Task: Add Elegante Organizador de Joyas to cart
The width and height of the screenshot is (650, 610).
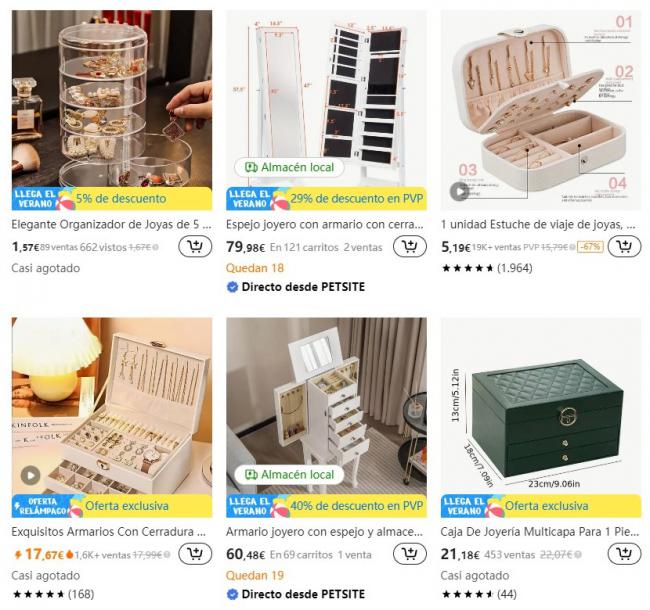Action: click(195, 247)
